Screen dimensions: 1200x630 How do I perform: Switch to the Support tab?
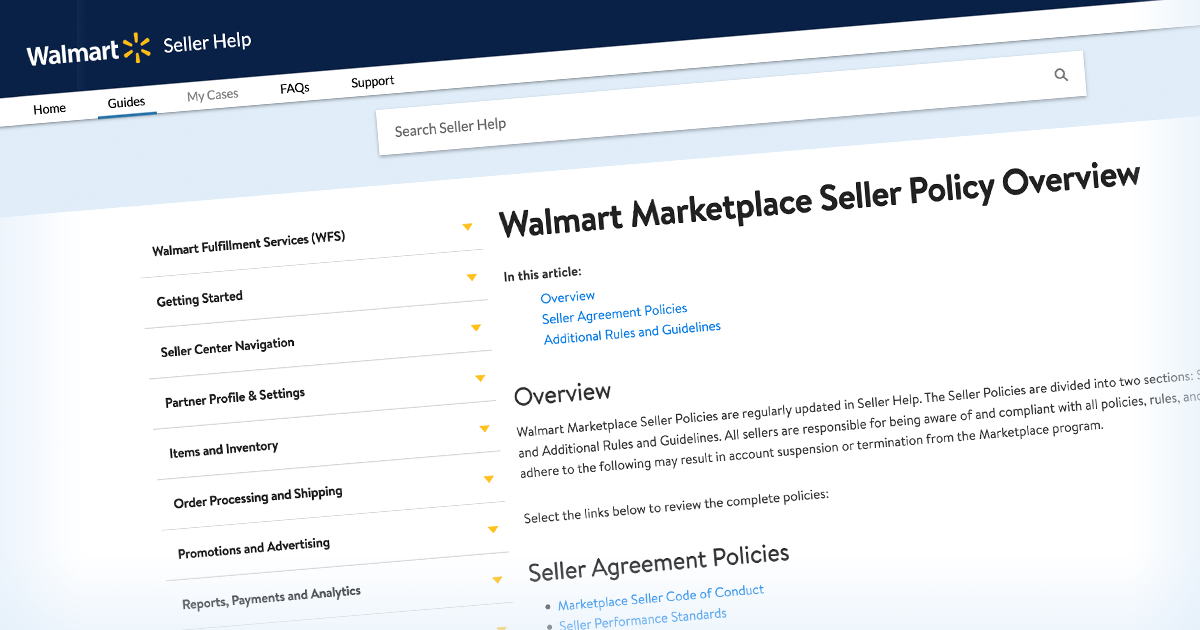[x=373, y=82]
